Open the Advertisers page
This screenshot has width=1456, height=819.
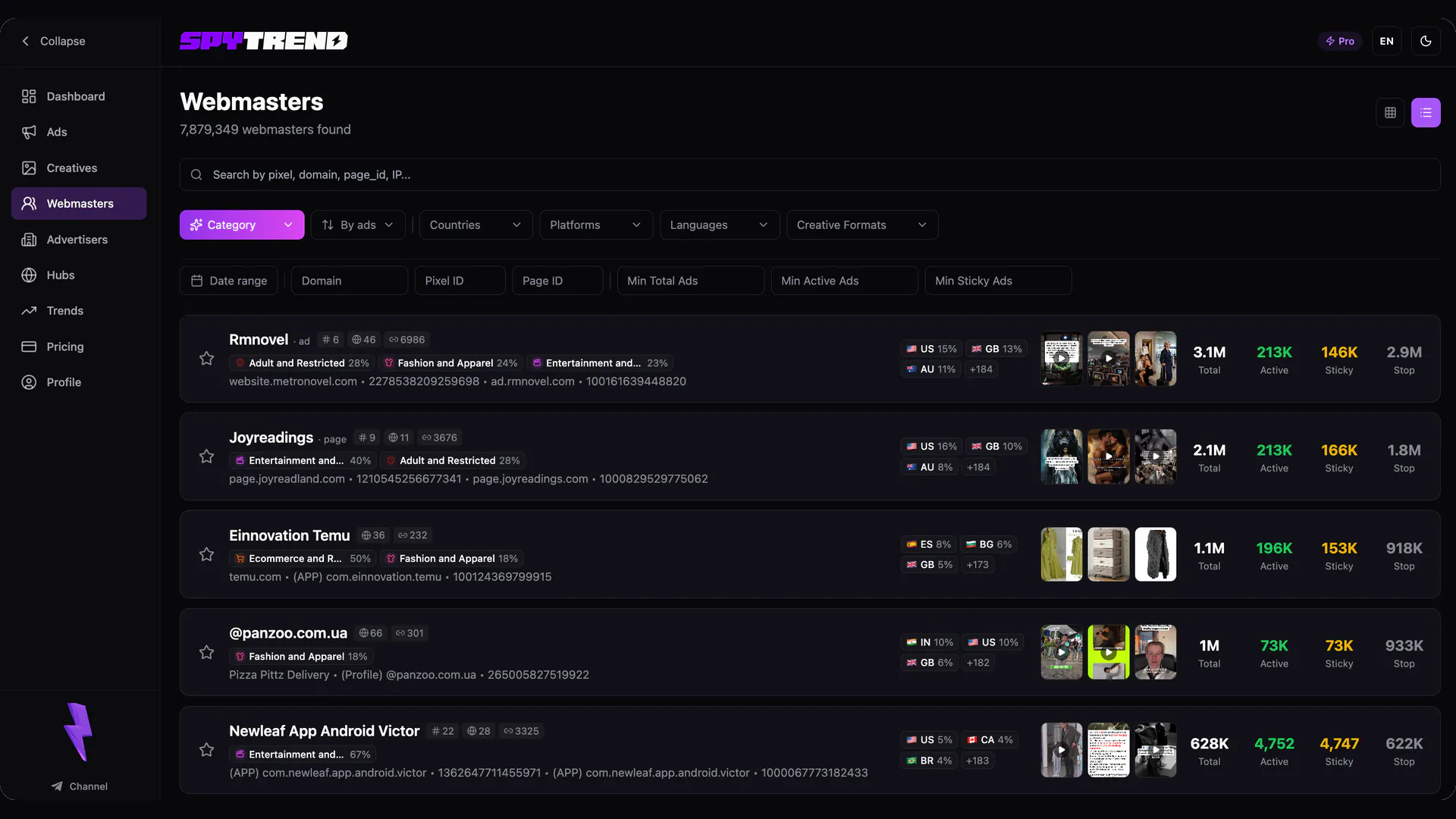coord(79,240)
